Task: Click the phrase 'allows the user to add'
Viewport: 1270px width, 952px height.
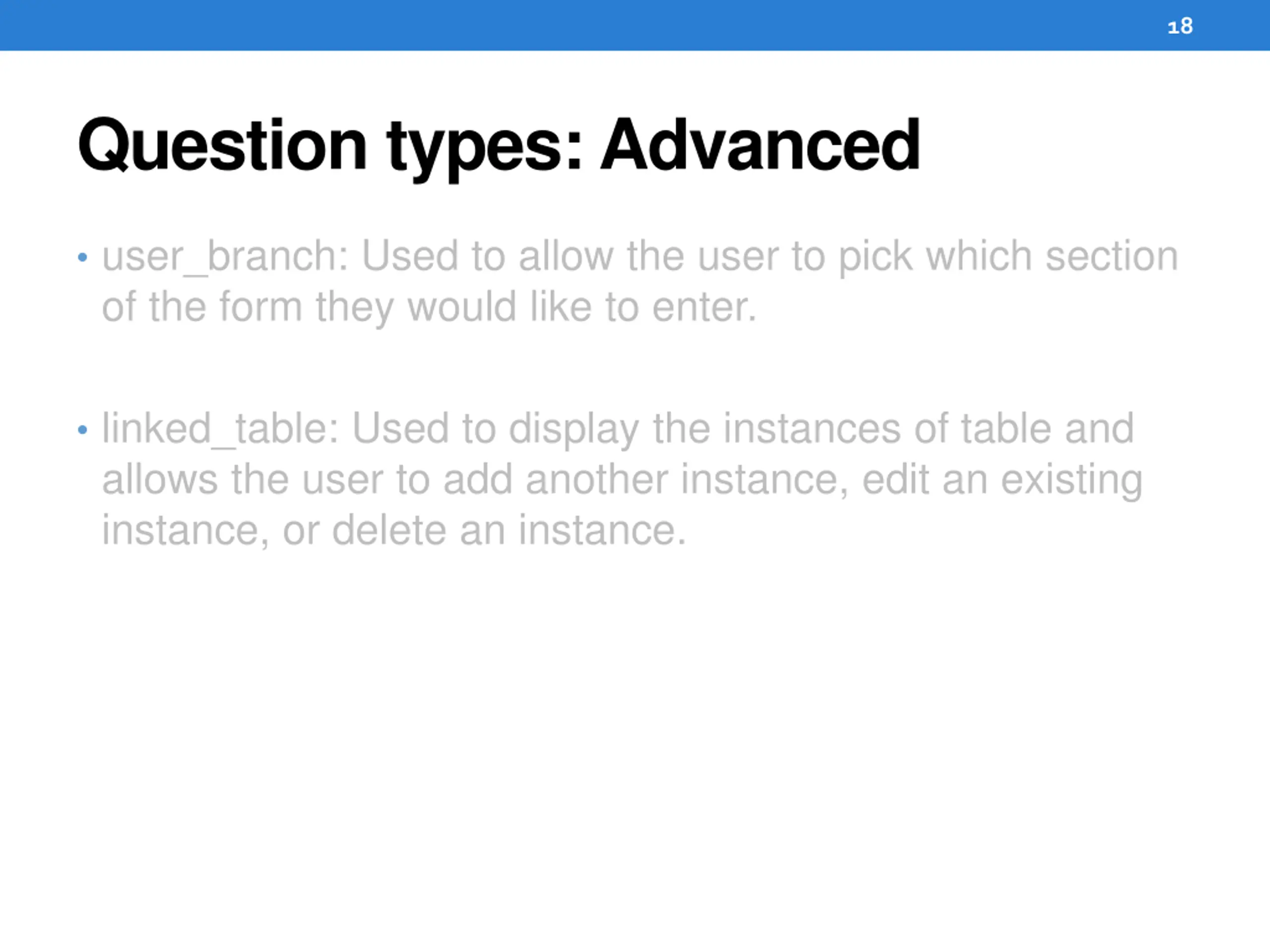Action: pyautogui.click(x=307, y=480)
